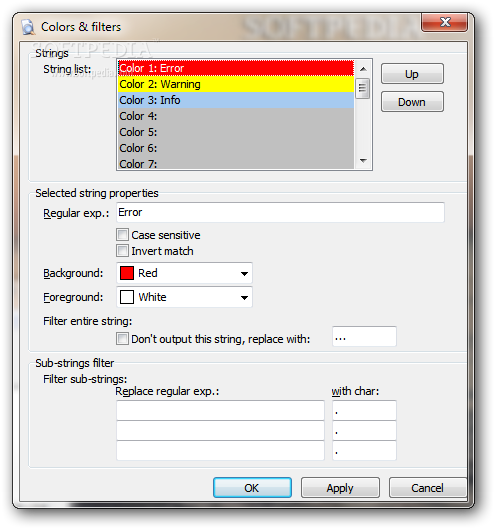Screen dimensions: 495x529
Task: Focus the Regular exp. input field
Action: [x=280, y=213]
